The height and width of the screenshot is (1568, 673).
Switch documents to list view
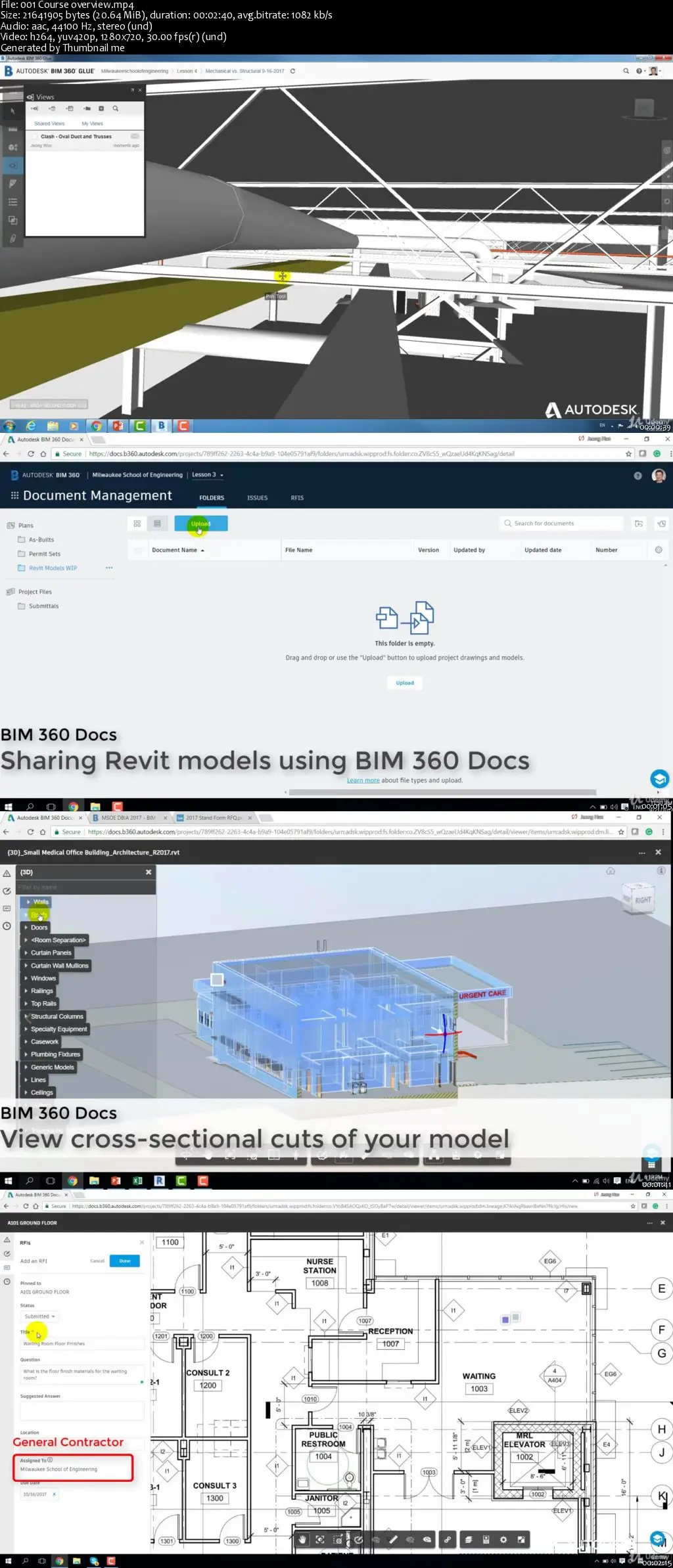157,524
